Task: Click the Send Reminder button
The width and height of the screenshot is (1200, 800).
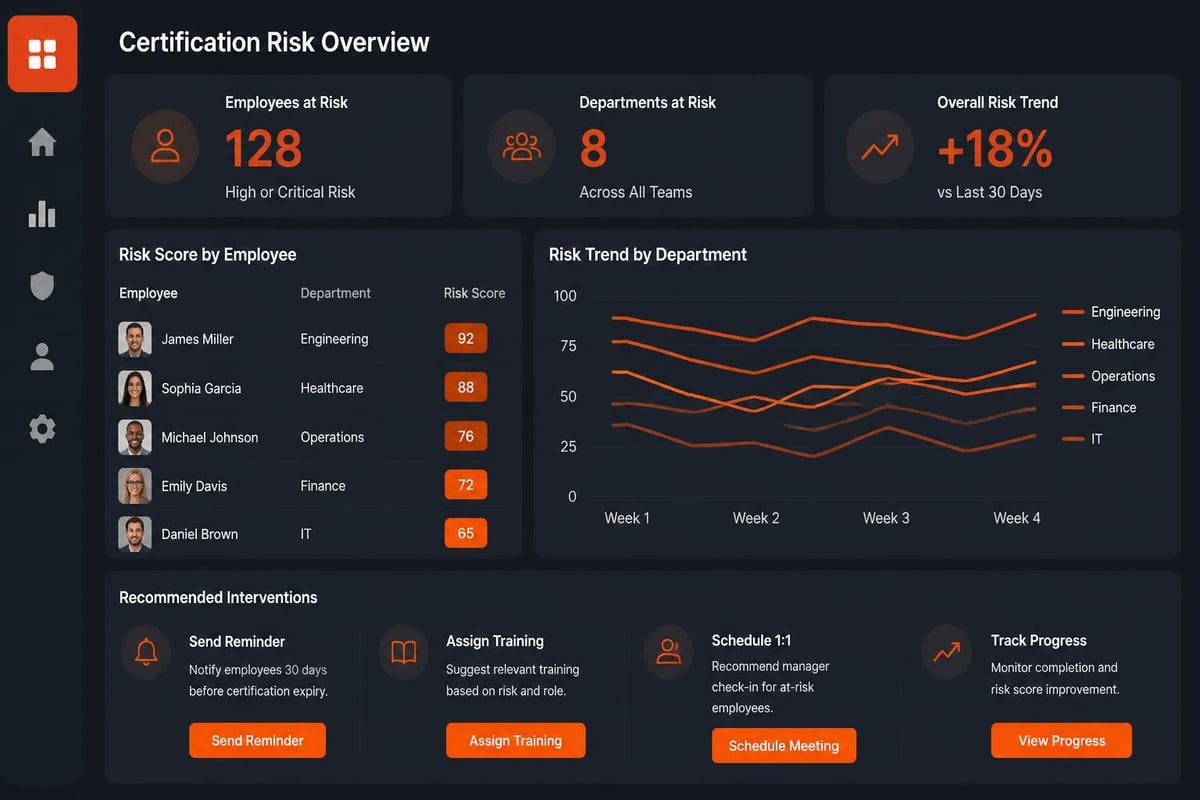Action: pos(258,741)
